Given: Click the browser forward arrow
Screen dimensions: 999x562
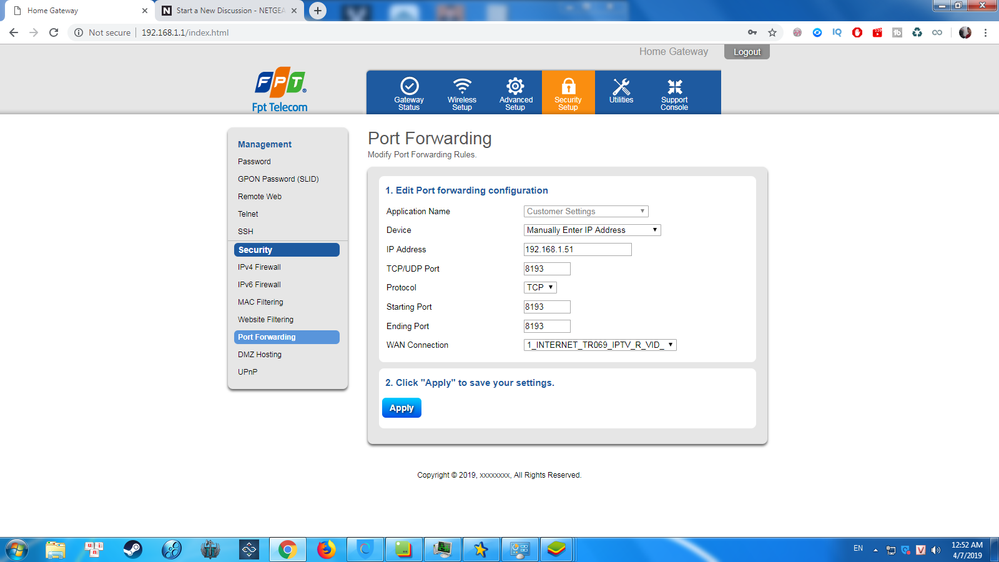Looking at the screenshot, I should click(x=34, y=32).
